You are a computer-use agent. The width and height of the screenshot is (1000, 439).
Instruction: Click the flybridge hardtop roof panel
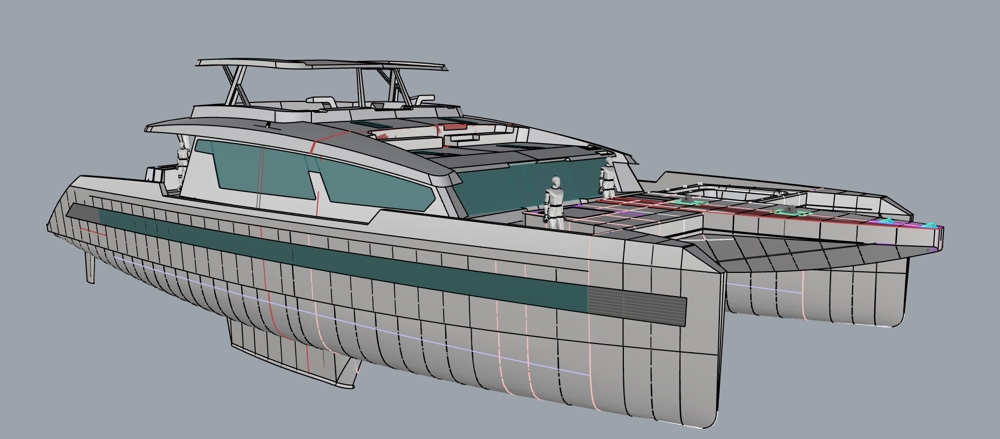click(320, 64)
